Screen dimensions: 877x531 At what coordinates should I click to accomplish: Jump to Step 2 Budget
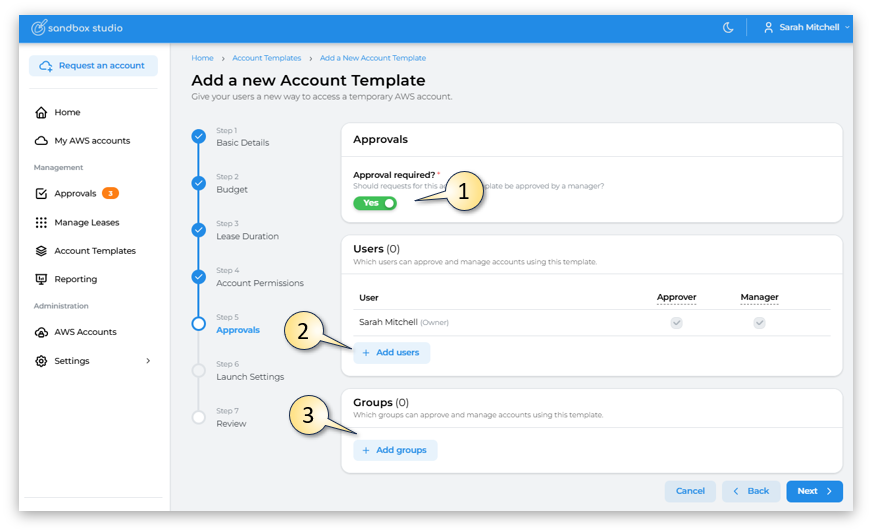(232, 189)
